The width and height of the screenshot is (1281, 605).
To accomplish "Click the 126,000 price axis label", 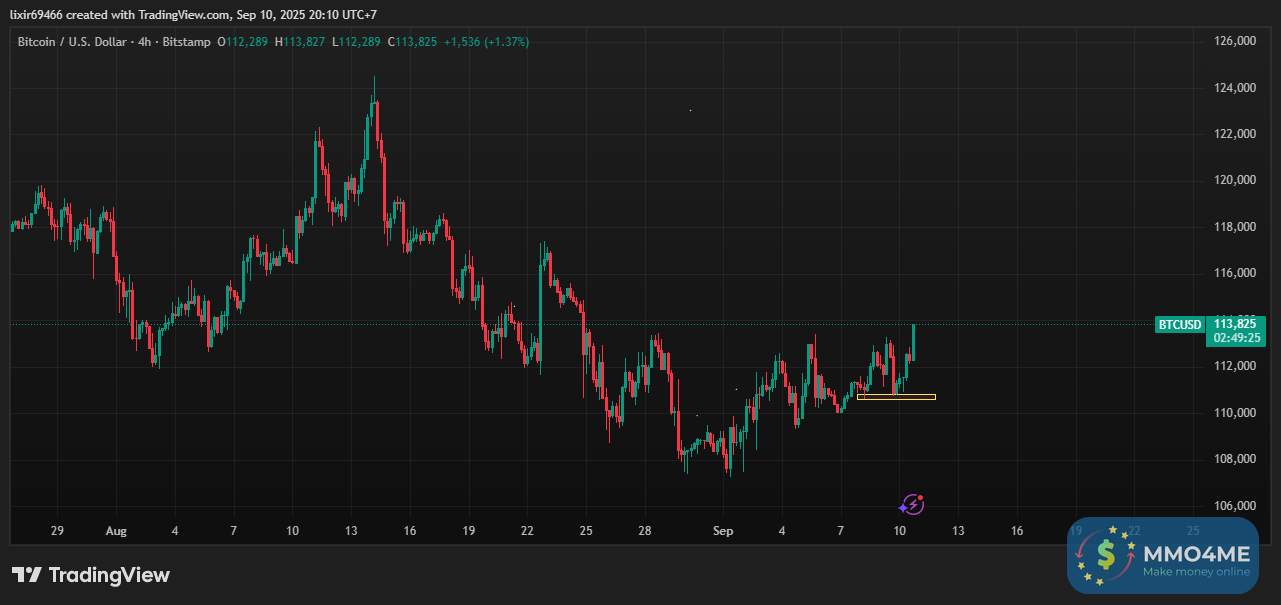I will click(x=1233, y=41).
